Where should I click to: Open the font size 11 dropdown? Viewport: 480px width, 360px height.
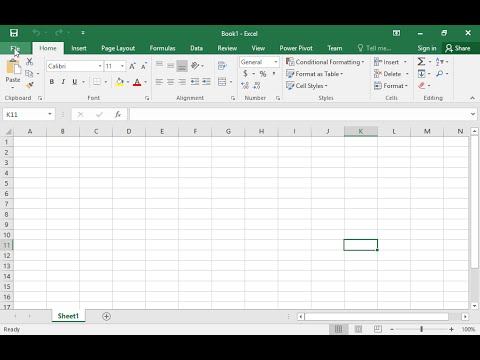[122, 66]
